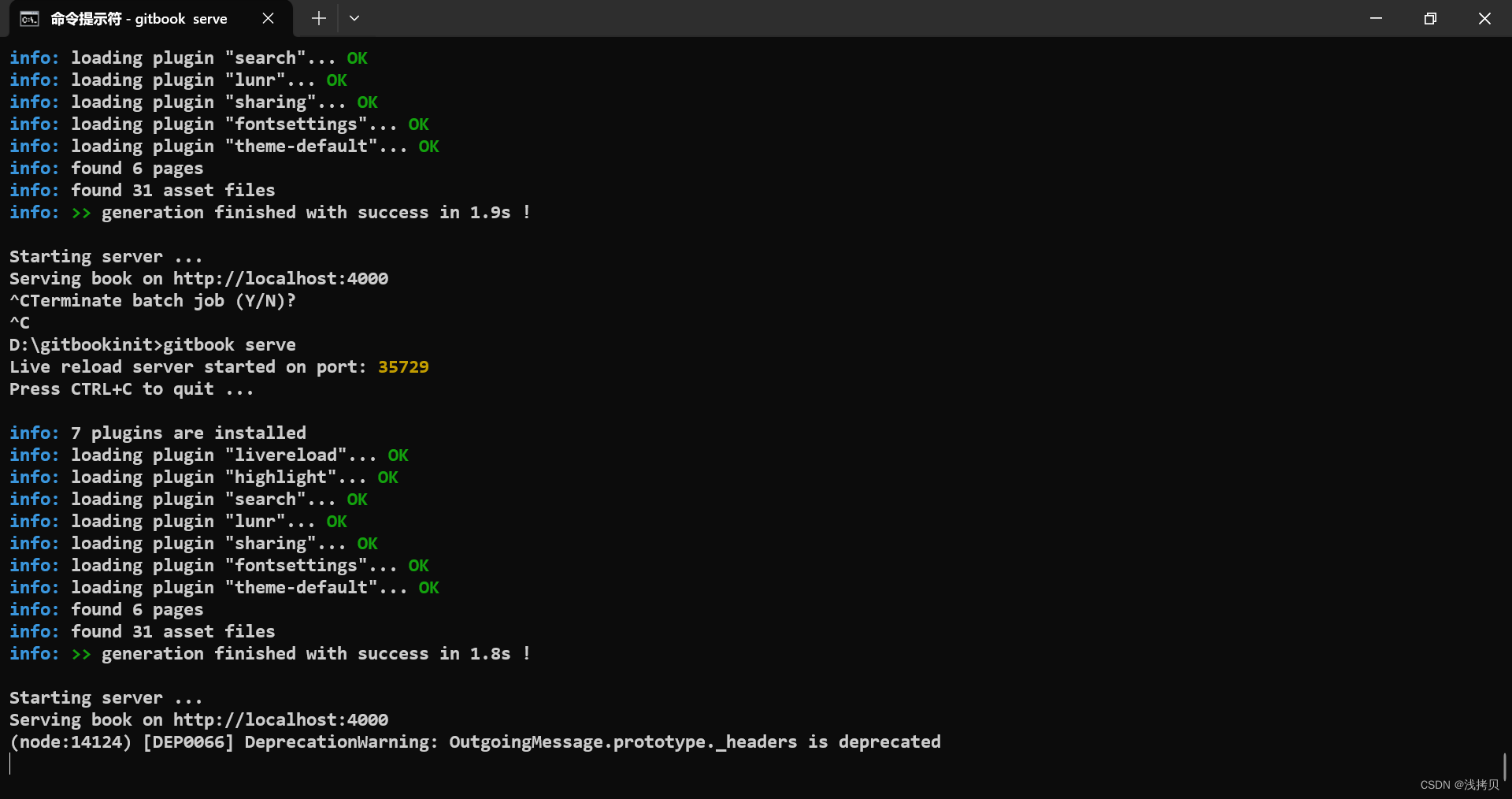Screen dimensions: 1512x799
Task: Click "7 plugins are installed" info line
Action: pos(157,433)
